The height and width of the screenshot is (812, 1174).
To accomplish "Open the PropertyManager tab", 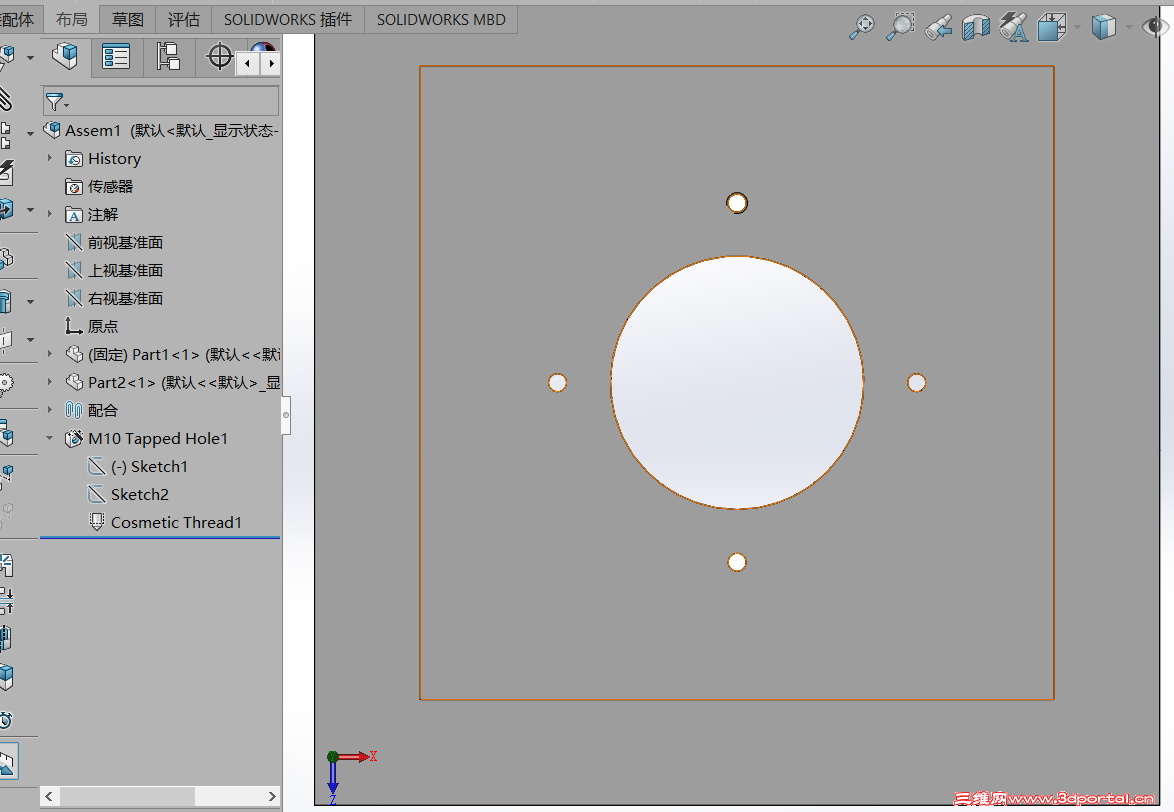I will point(116,57).
